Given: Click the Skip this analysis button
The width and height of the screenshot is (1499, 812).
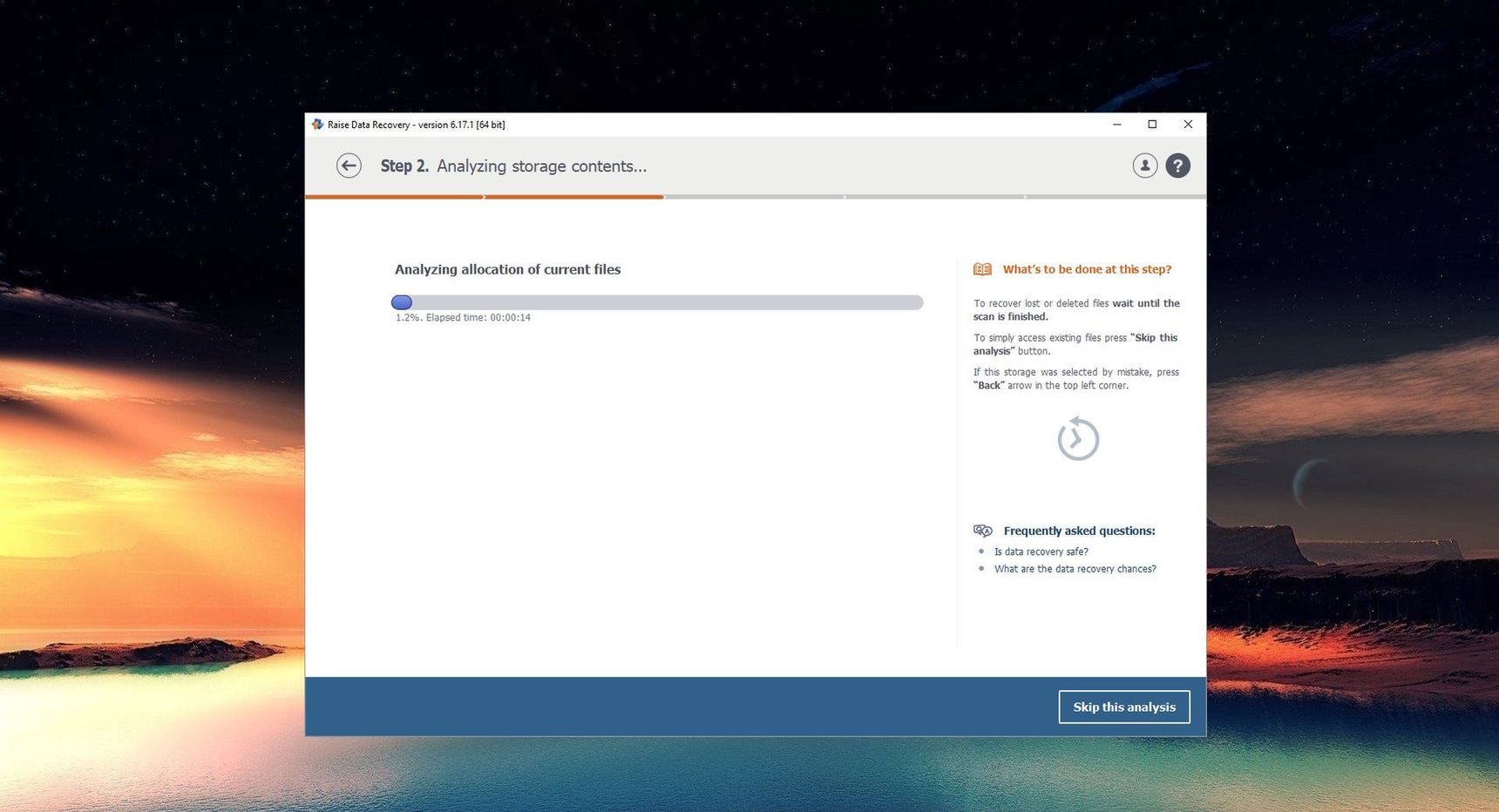Looking at the screenshot, I should [x=1124, y=707].
